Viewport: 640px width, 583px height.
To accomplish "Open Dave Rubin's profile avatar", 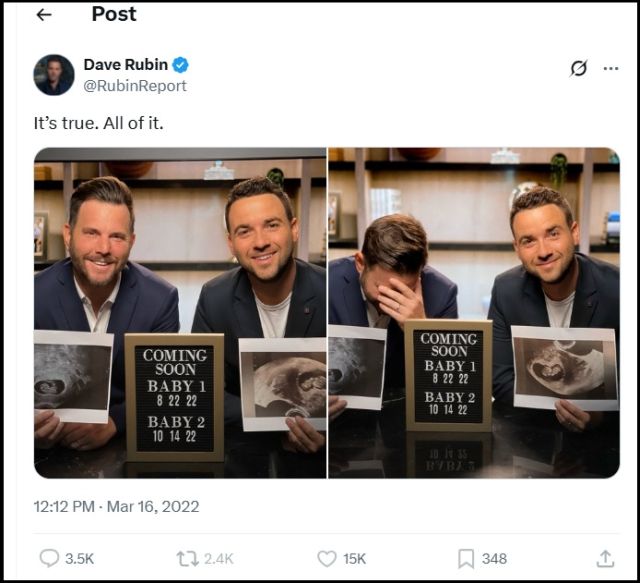I will [x=53, y=75].
